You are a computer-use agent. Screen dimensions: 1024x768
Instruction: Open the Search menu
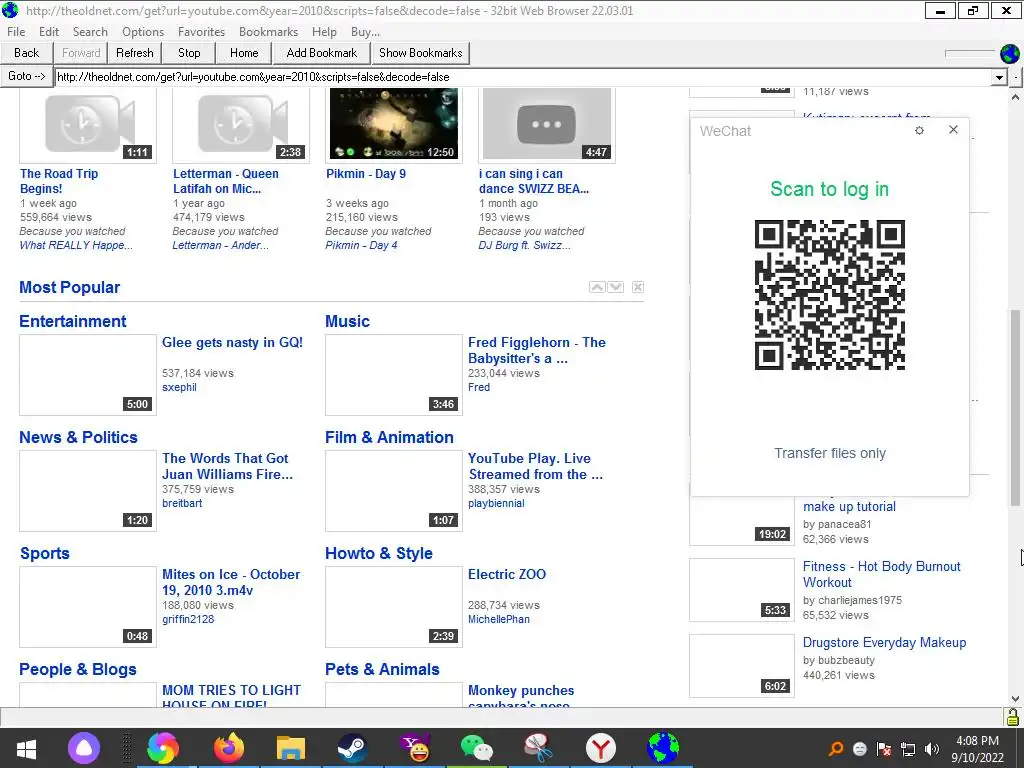point(90,32)
